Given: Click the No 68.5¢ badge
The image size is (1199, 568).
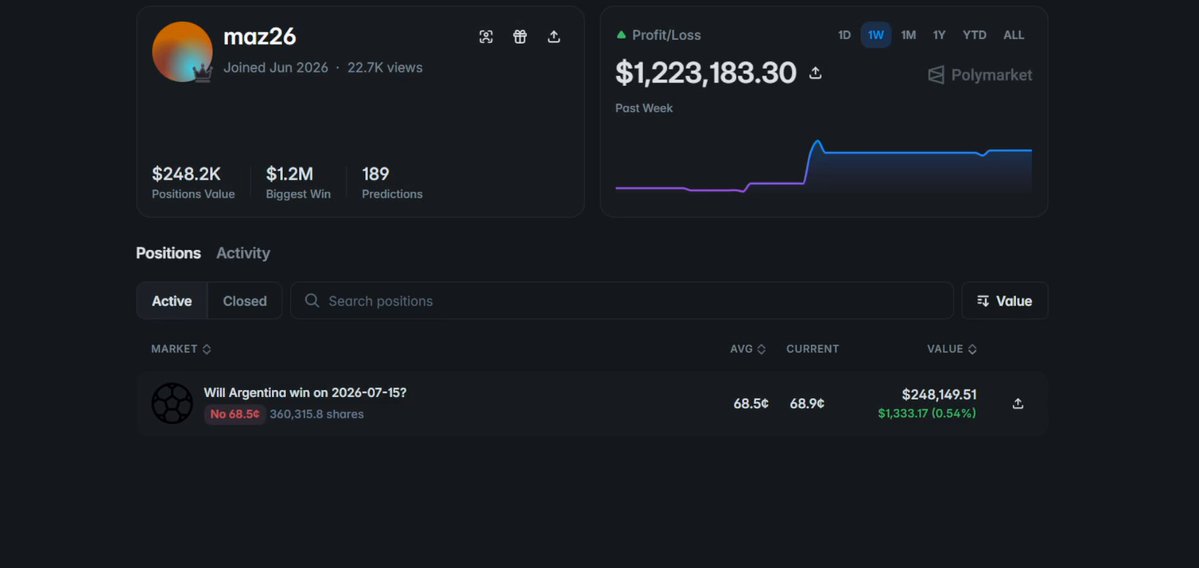Looking at the screenshot, I should coord(235,414).
